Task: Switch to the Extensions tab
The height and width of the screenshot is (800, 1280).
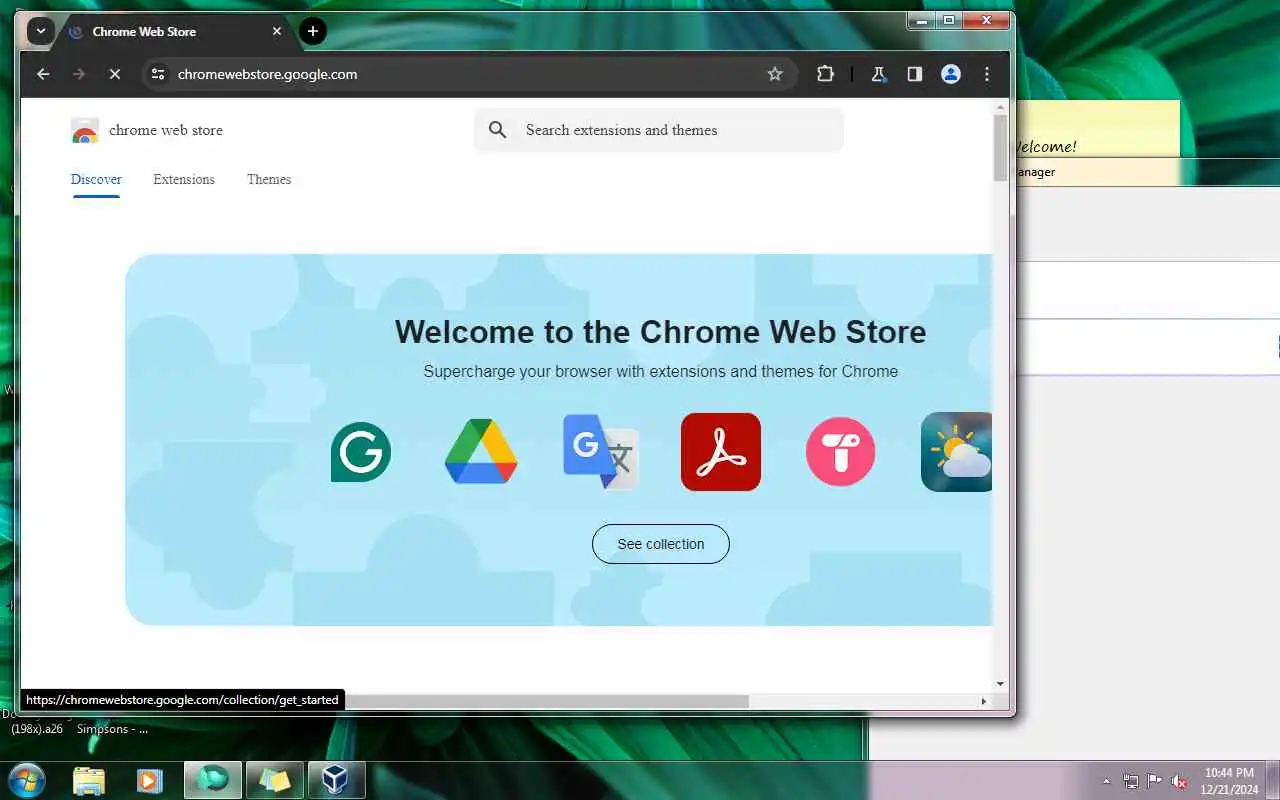Action: click(x=184, y=180)
